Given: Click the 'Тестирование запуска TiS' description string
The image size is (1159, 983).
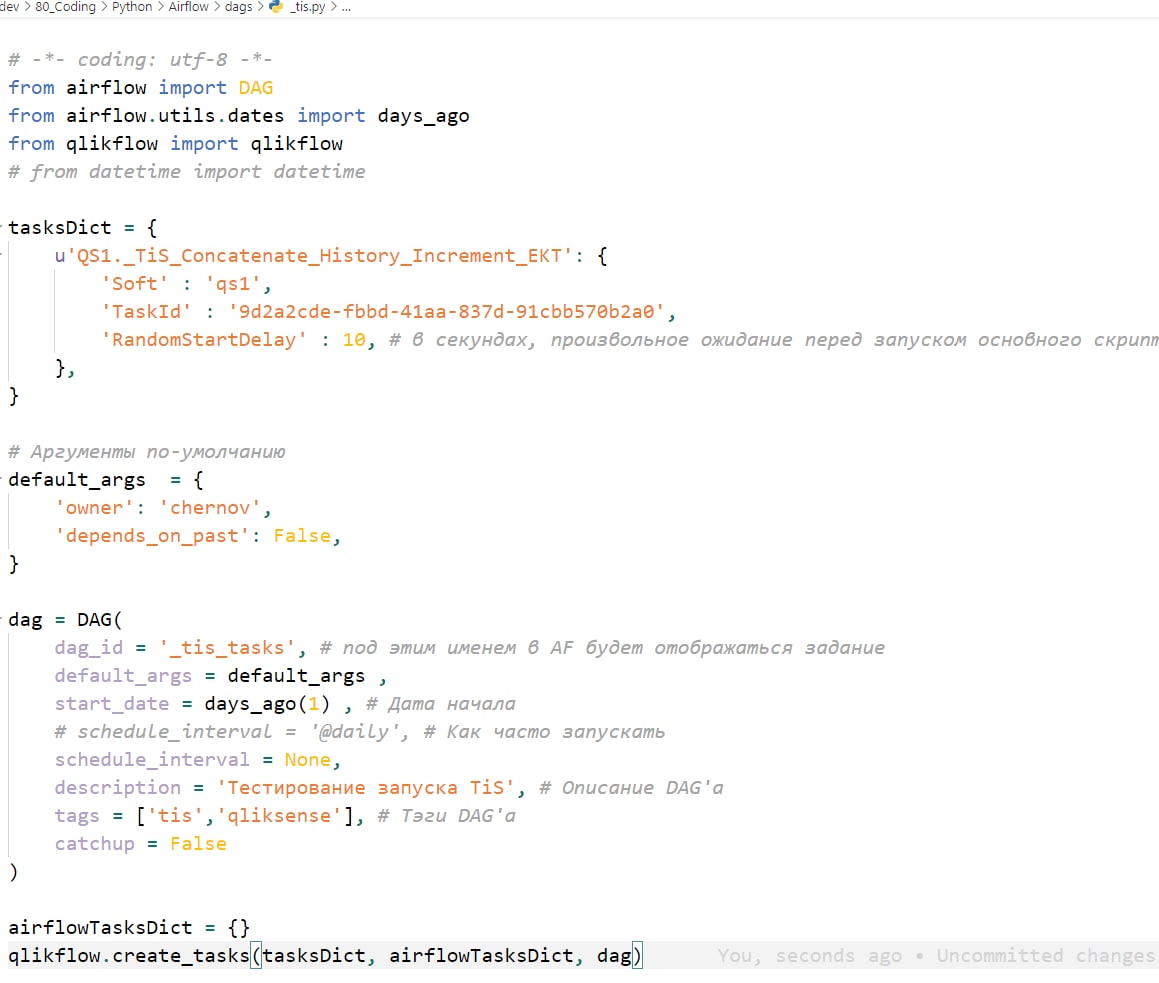Looking at the screenshot, I should 365,788.
